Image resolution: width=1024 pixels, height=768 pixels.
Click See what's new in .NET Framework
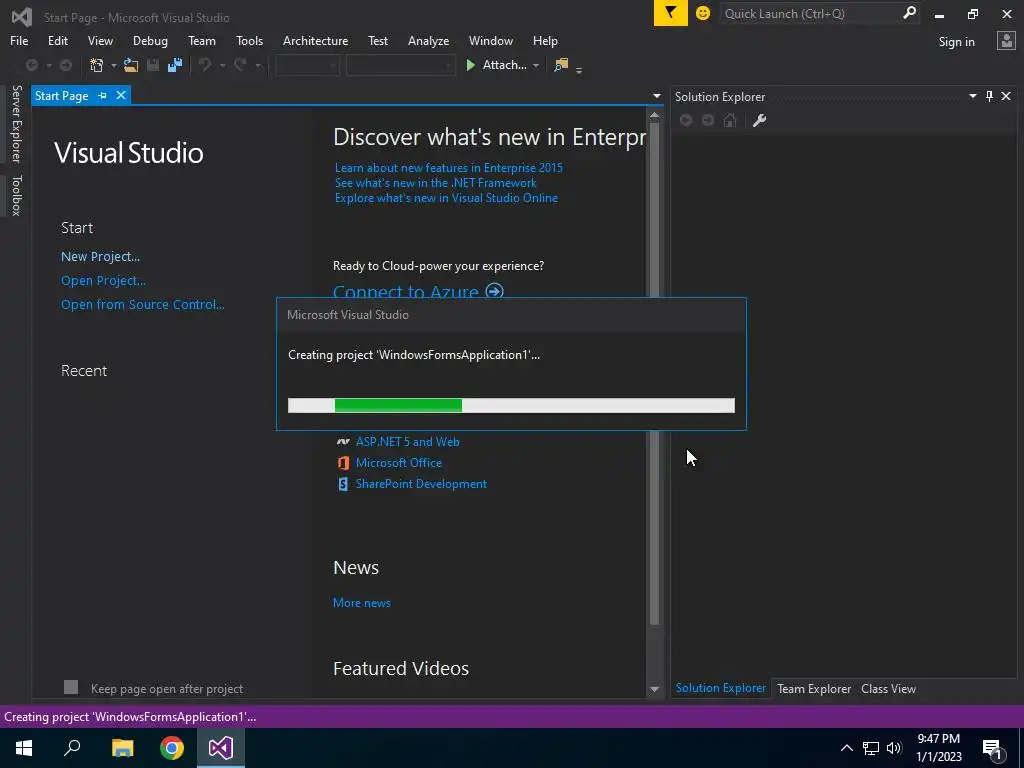(436, 183)
